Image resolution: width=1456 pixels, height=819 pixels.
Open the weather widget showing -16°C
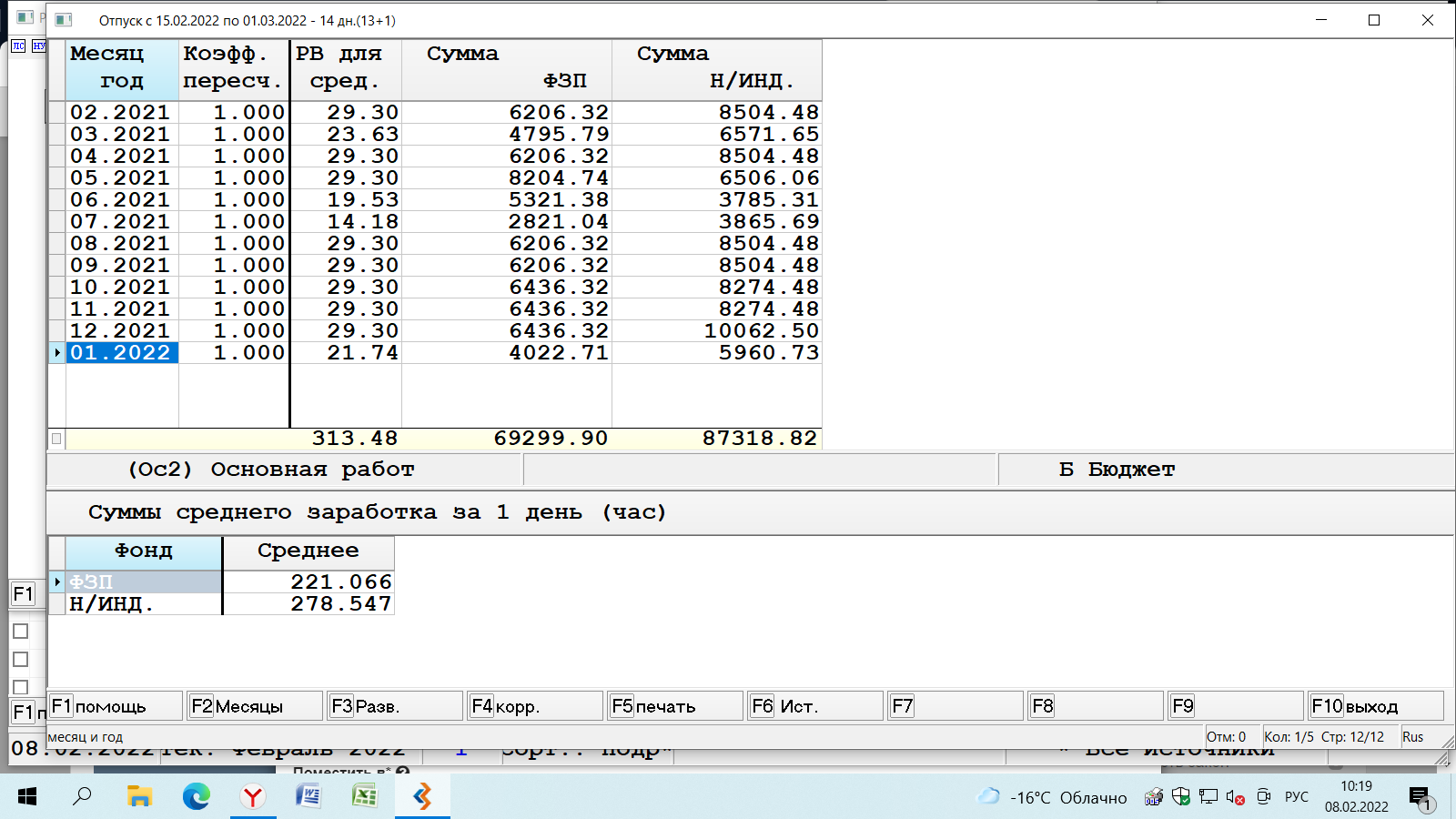(1051, 797)
